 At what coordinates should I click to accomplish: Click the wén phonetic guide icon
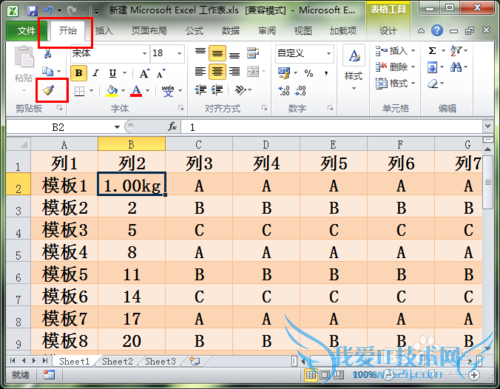[x=168, y=91]
